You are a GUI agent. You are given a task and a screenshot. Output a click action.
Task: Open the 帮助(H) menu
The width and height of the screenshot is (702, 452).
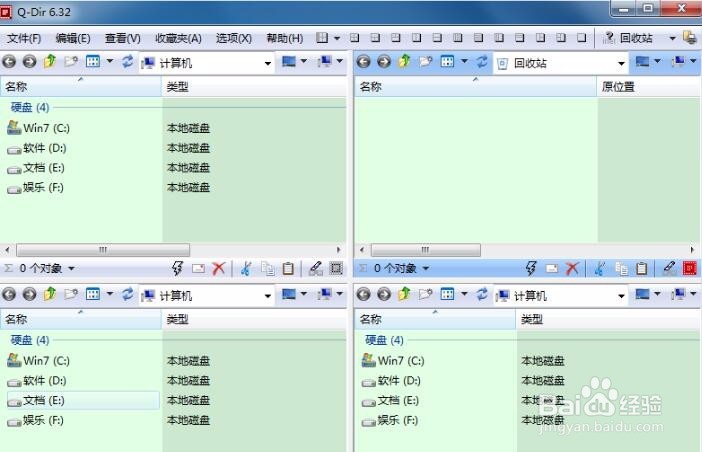[x=284, y=38]
